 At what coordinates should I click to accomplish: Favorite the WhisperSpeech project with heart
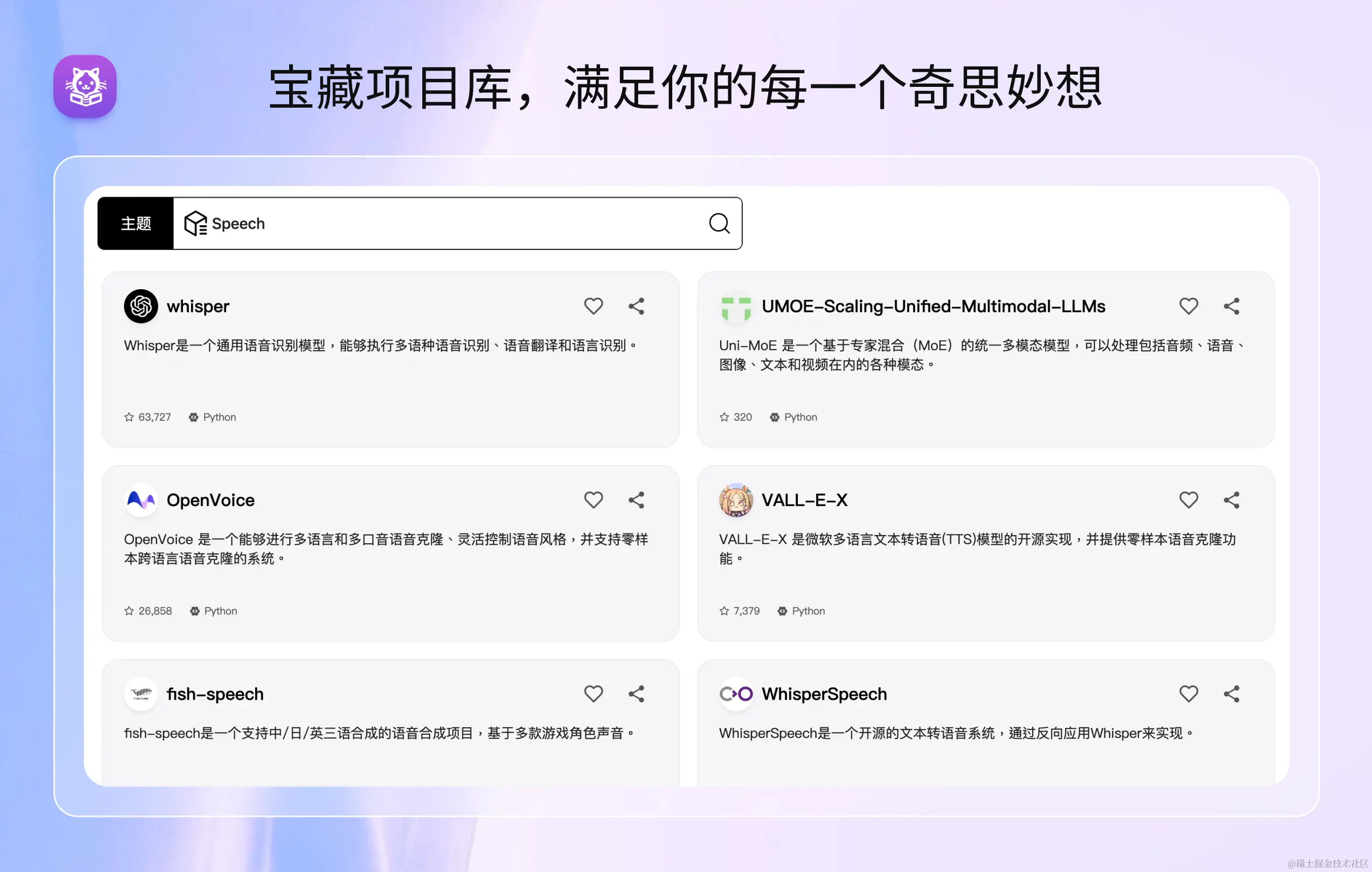coord(1189,694)
